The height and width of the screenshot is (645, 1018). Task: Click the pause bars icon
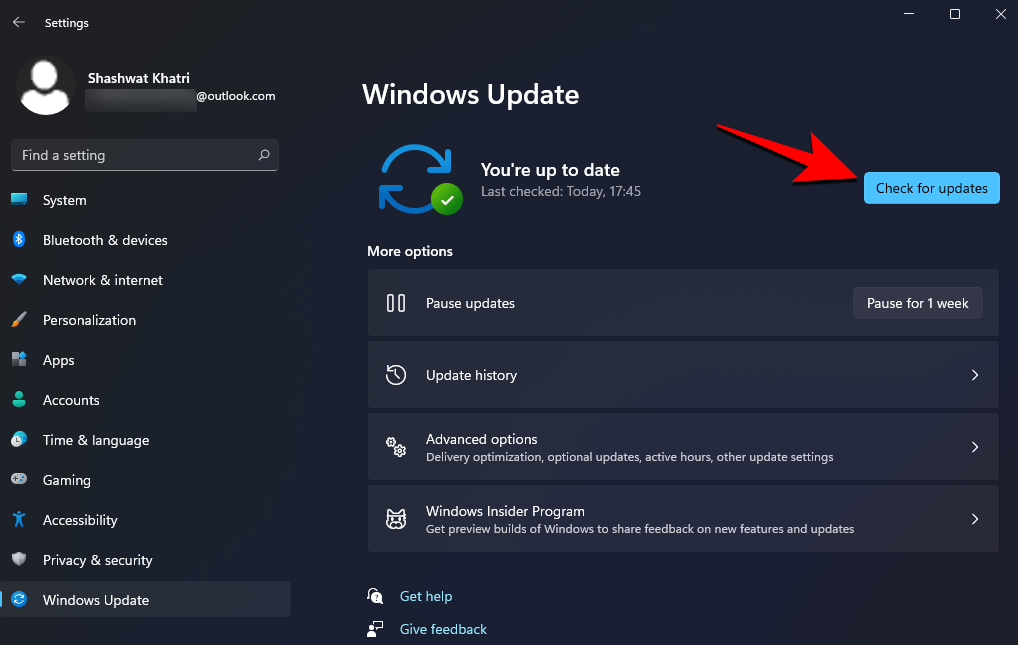[x=396, y=303]
